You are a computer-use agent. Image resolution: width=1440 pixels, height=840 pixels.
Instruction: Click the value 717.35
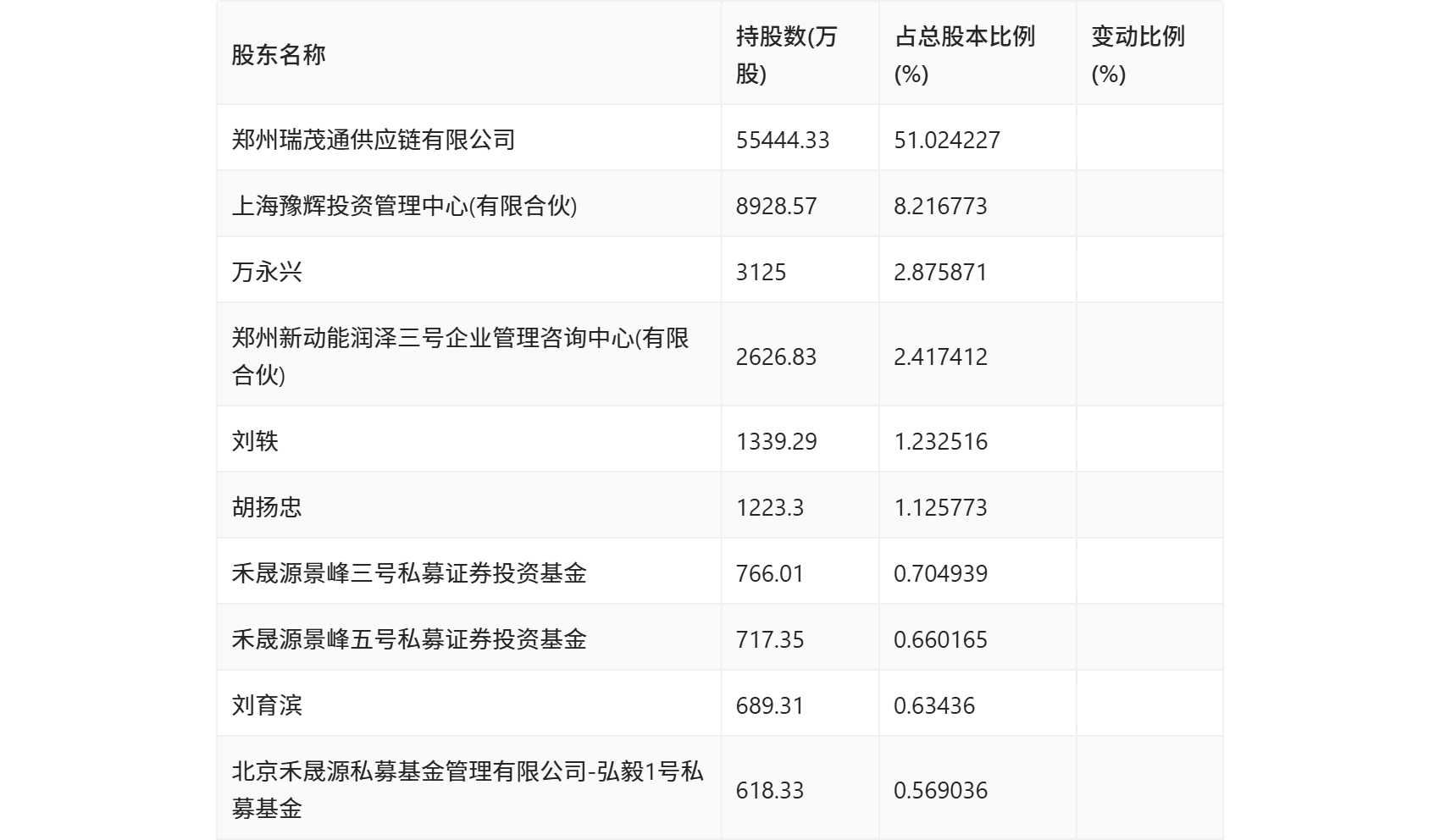pyautogui.click(x=769, y=639)
